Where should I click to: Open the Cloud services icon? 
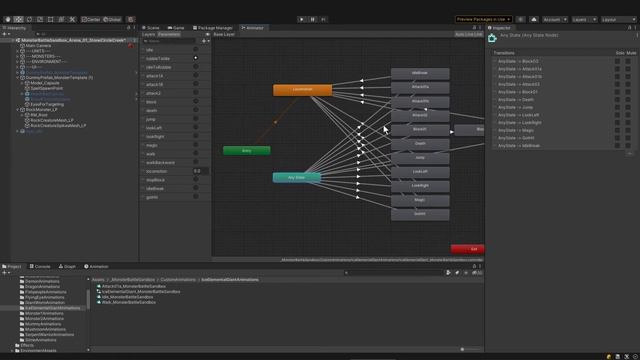pos(534,19)
